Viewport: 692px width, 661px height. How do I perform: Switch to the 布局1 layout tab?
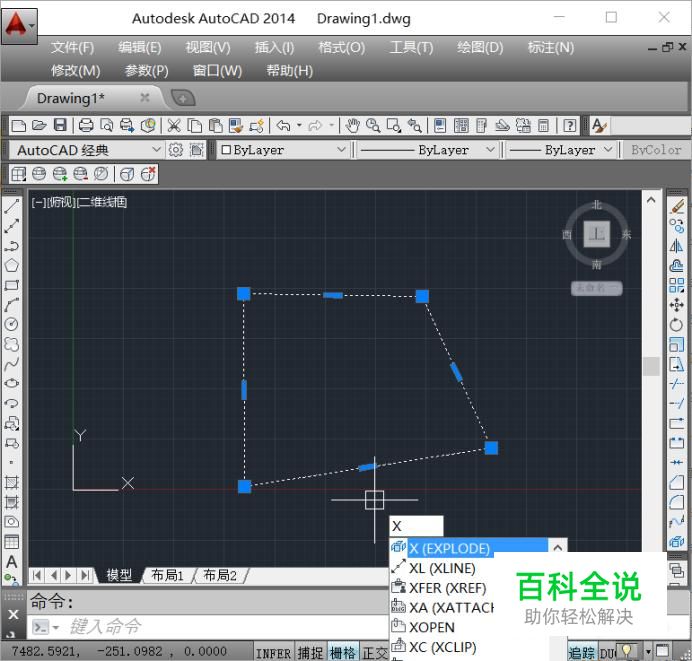coord(167,575)
